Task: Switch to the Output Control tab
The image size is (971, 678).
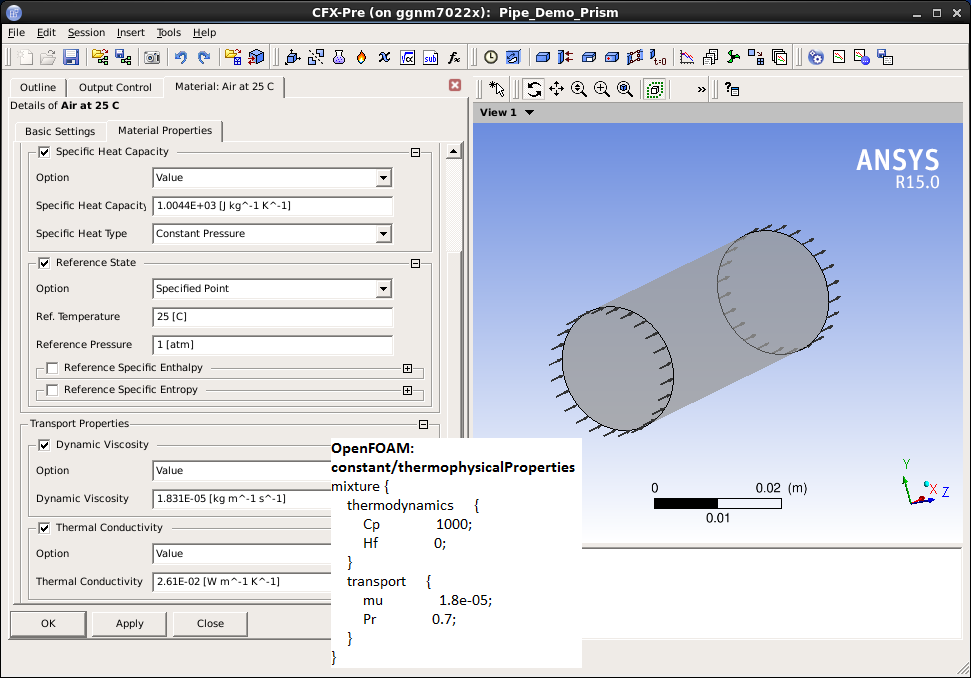Action: tap(115, 87)
